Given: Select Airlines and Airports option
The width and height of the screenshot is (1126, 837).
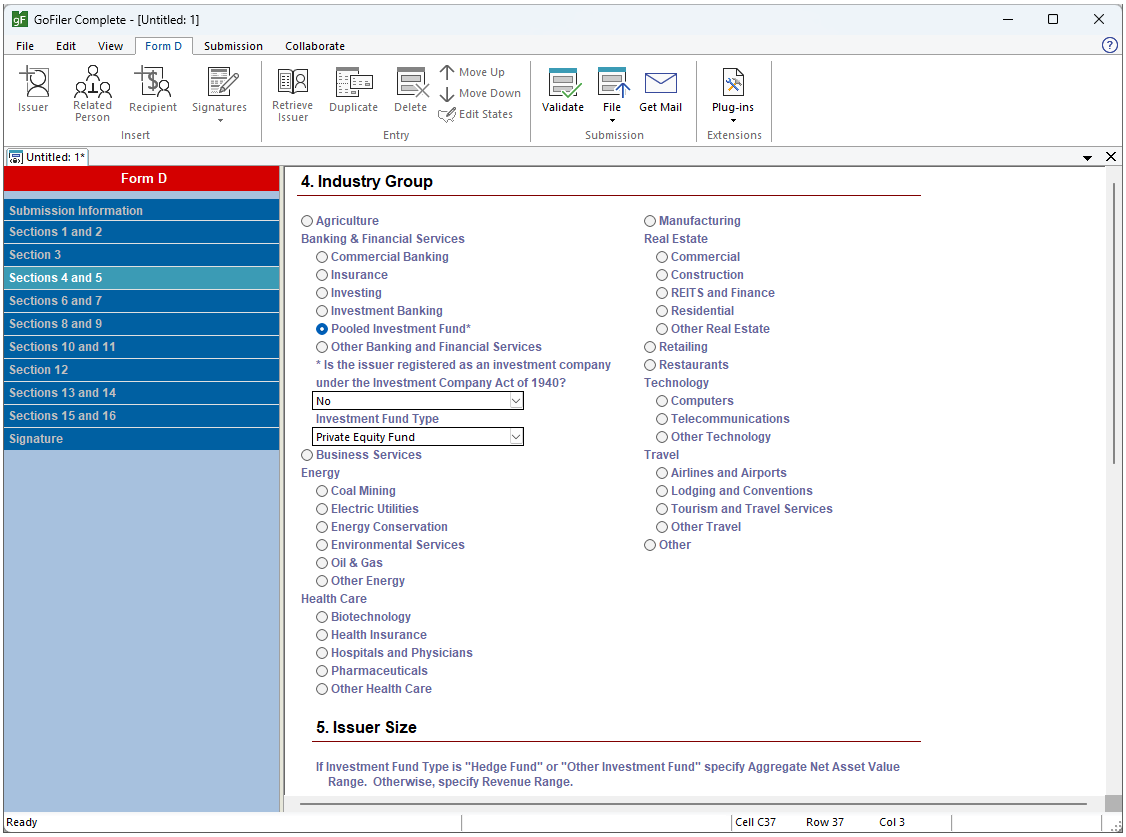Looking at the screenshot, I should [x=662, y=473].
